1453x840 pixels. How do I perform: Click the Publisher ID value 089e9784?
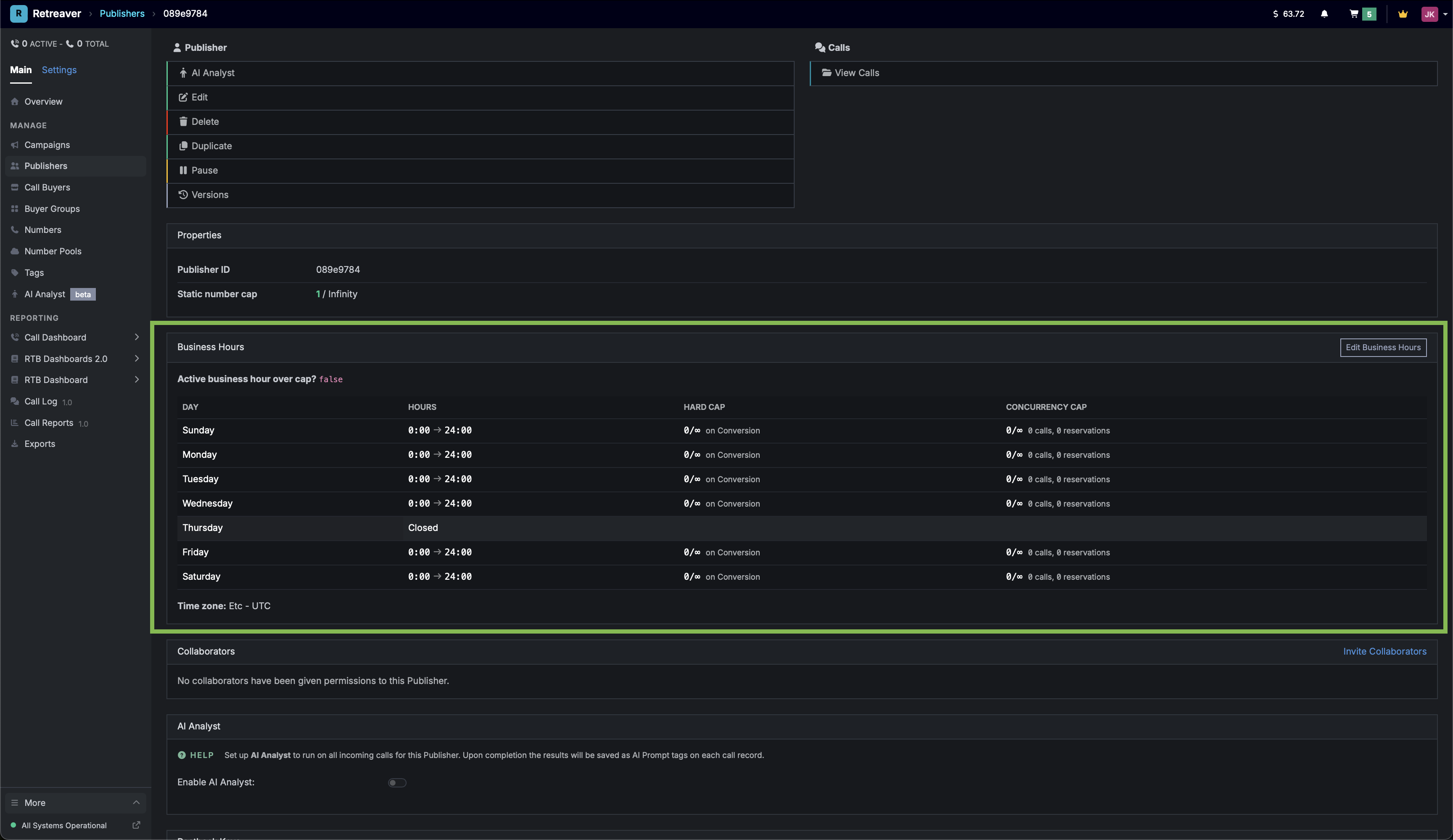click(x=338, y=270)
